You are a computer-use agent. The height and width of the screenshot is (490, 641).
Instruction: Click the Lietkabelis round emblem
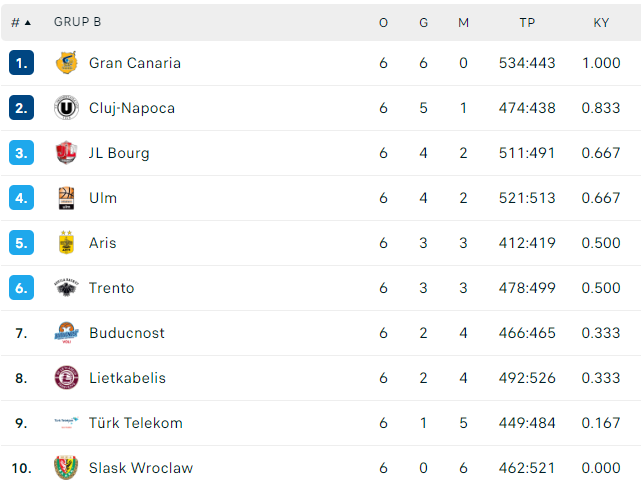coord(66,378)
